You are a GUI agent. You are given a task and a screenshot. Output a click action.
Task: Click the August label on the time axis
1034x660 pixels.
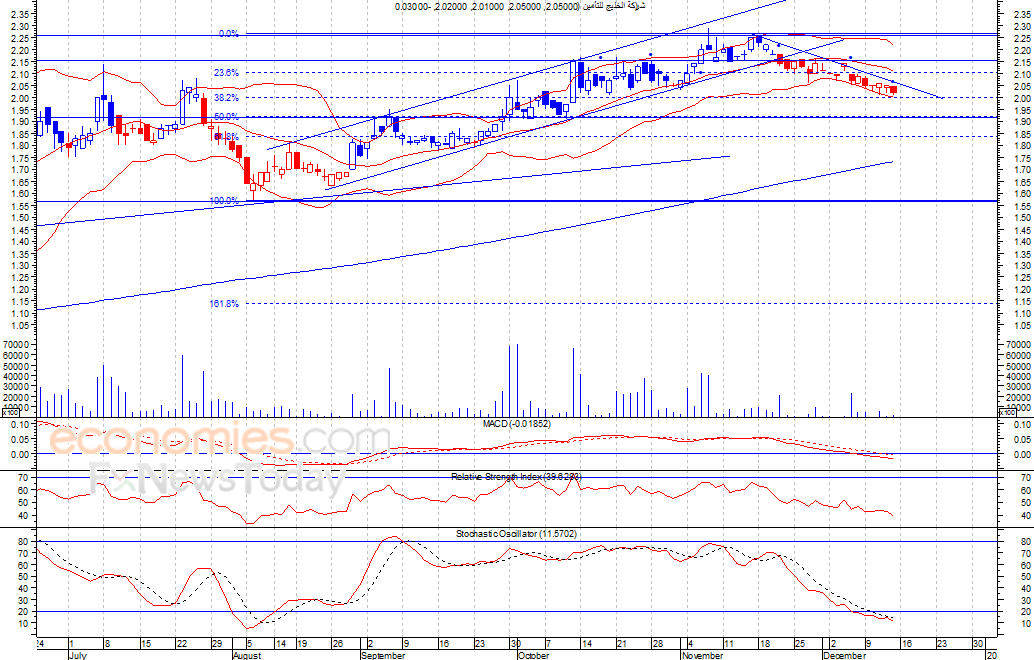click(x=247, y=655)
